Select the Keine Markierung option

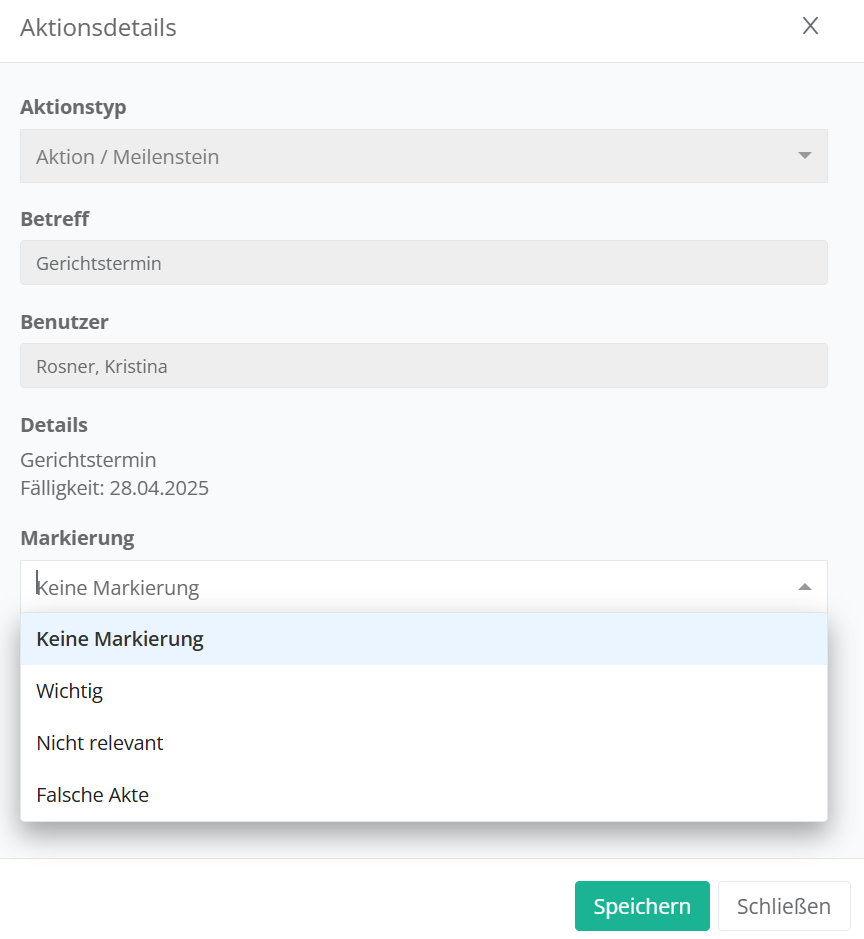tap(120, 639)
